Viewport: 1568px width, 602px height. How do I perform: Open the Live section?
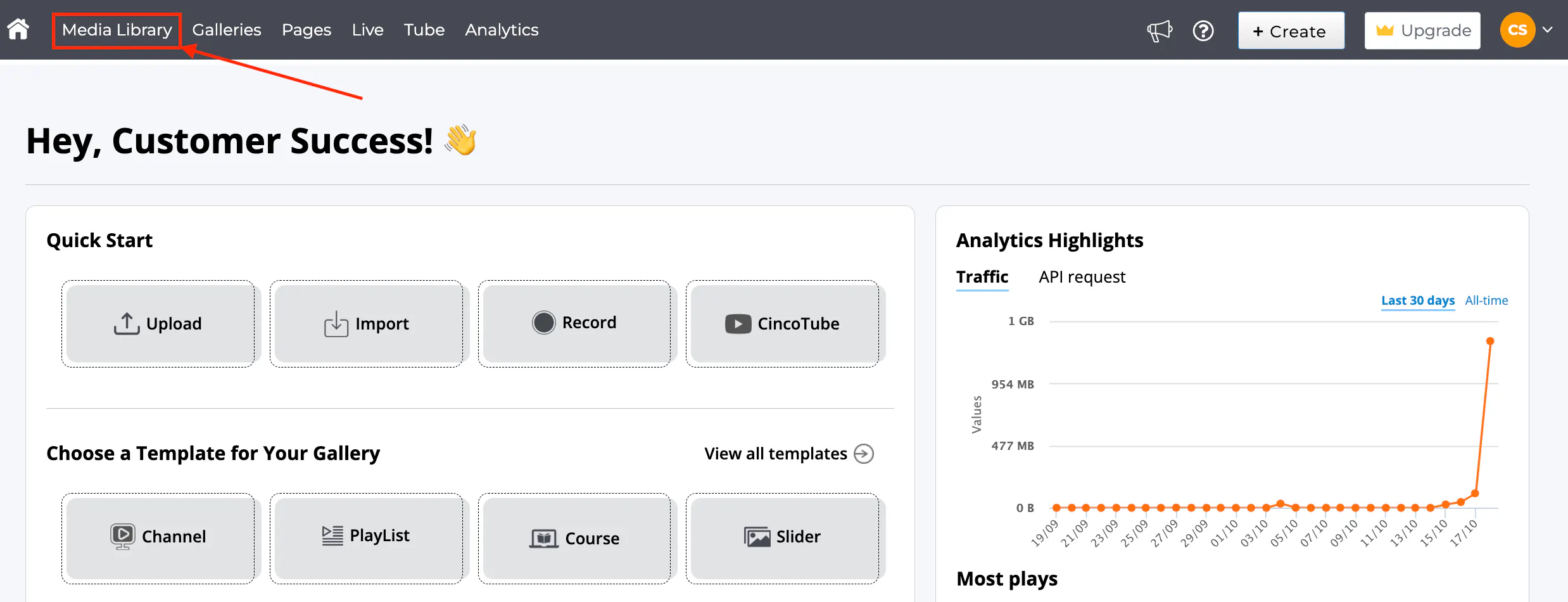tap(368, 30)
